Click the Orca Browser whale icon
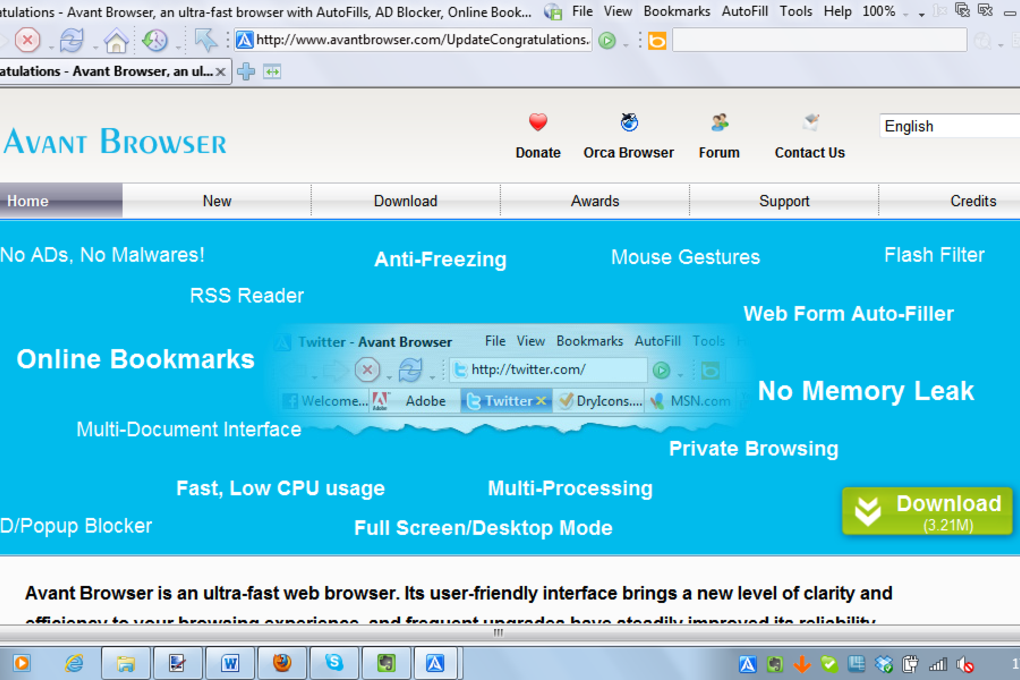Viewport: 1020px width, 680px height. 629,122
